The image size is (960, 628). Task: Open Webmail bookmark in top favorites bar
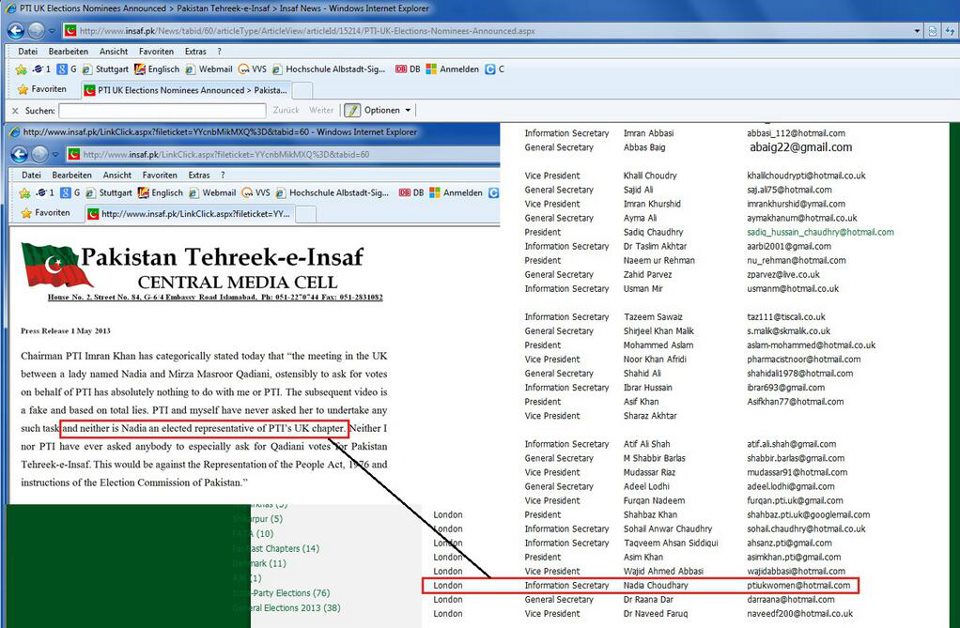[x=209, y=69]
